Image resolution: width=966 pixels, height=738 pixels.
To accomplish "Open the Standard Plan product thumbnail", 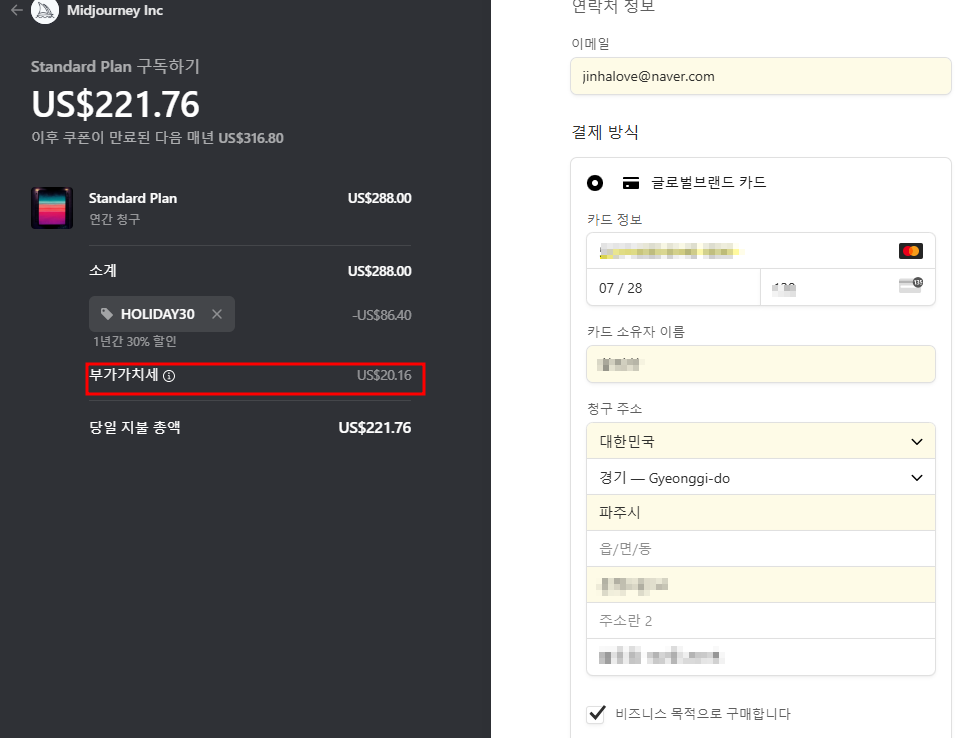I will (x=52, y=208).
